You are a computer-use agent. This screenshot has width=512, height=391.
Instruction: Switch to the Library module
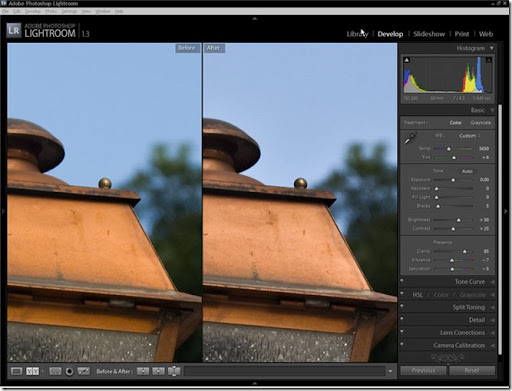pos(357,34)
